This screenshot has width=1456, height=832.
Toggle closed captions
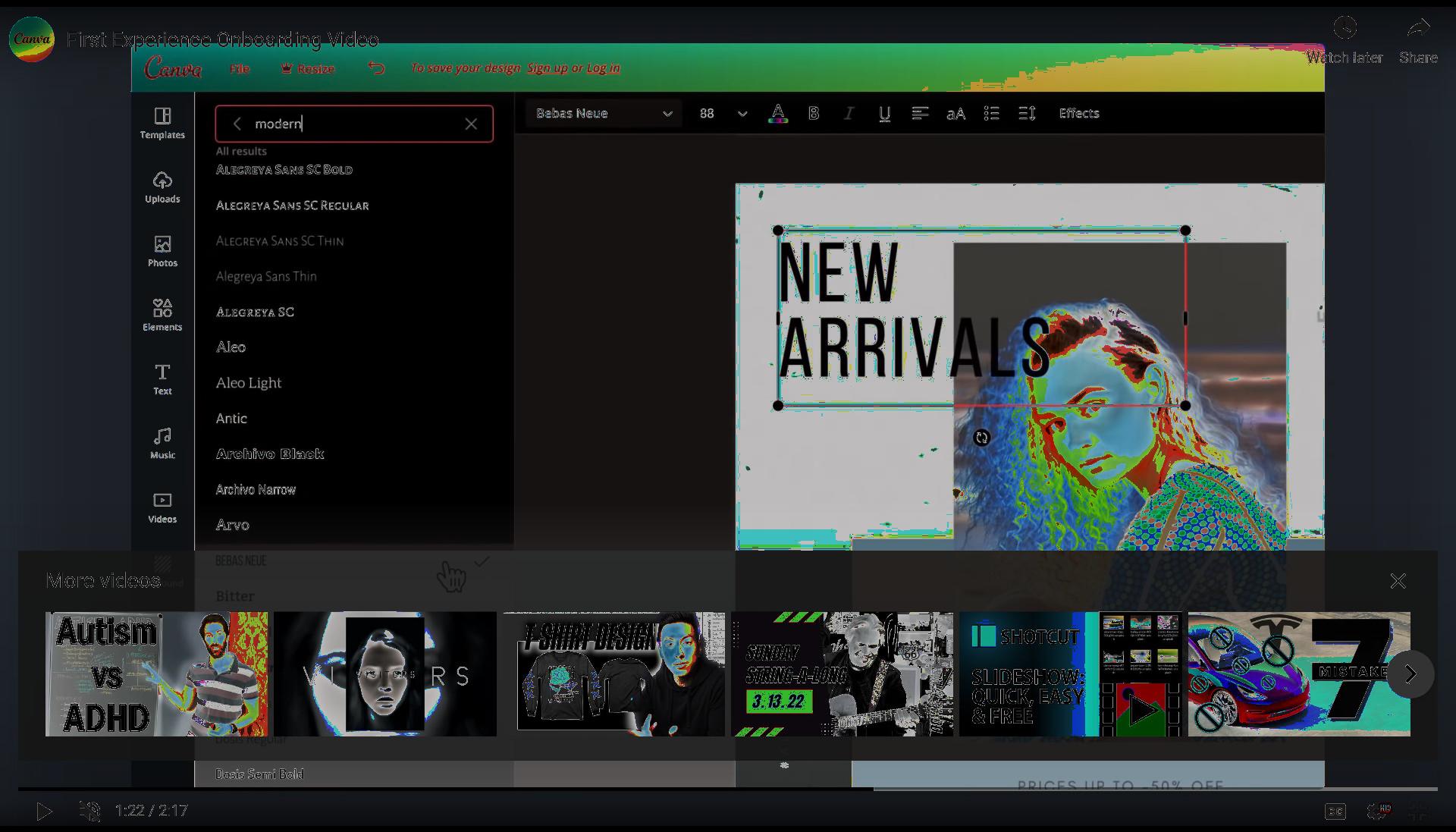[x=1335, y=812]
